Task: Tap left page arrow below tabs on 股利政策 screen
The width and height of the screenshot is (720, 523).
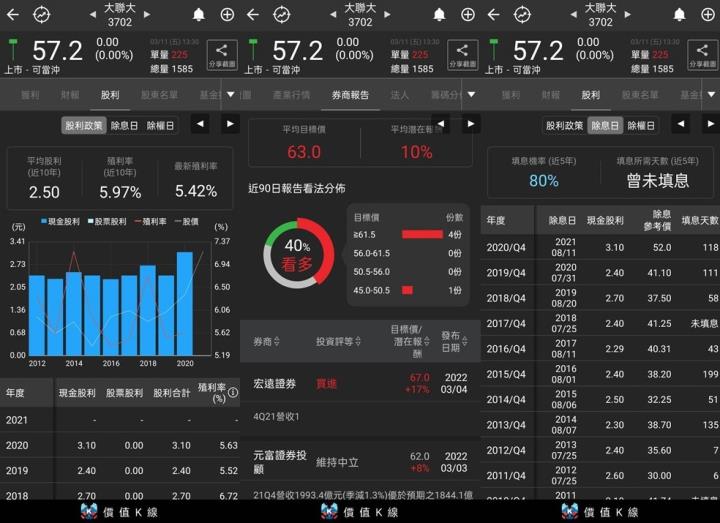Action: pos(200,124)
